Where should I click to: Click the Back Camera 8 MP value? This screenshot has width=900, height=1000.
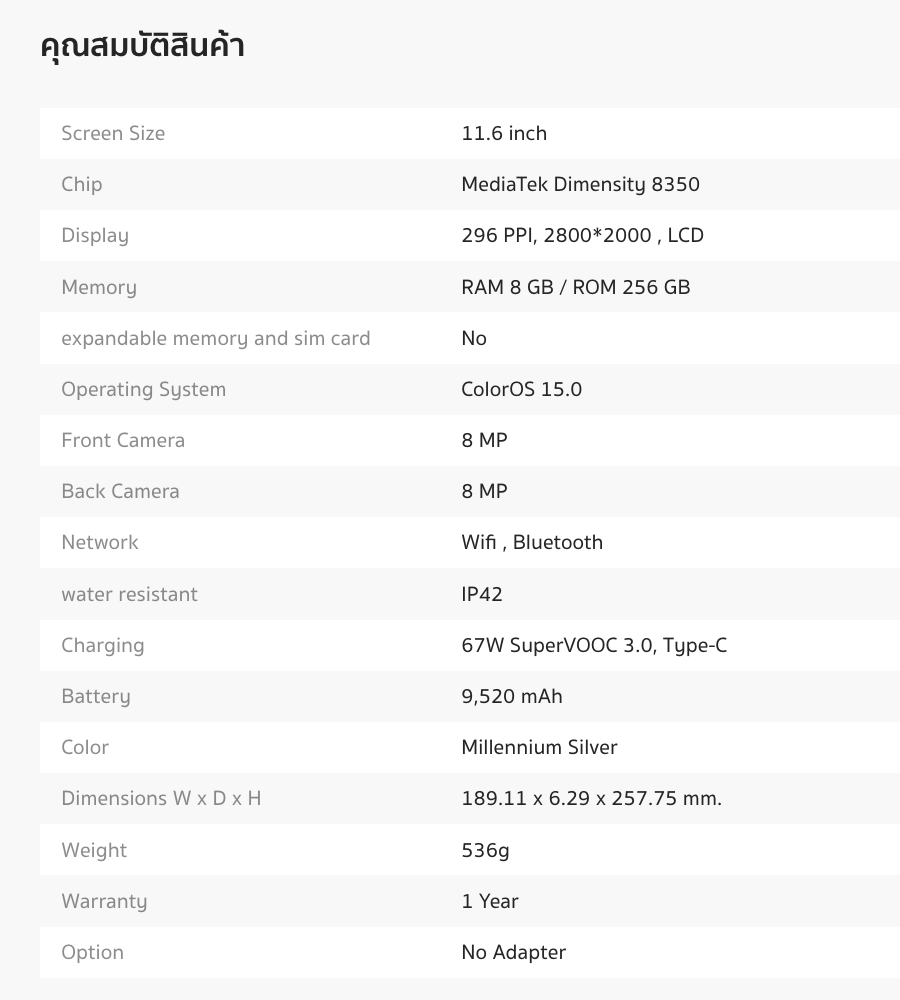(x=484, y=491)
